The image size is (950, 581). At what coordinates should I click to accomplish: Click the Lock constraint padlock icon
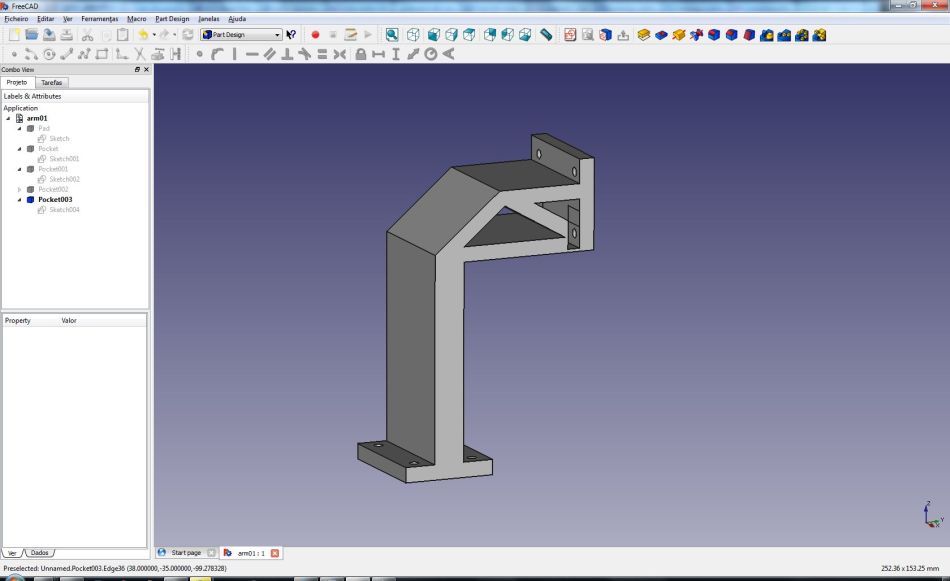click(360, 54)
